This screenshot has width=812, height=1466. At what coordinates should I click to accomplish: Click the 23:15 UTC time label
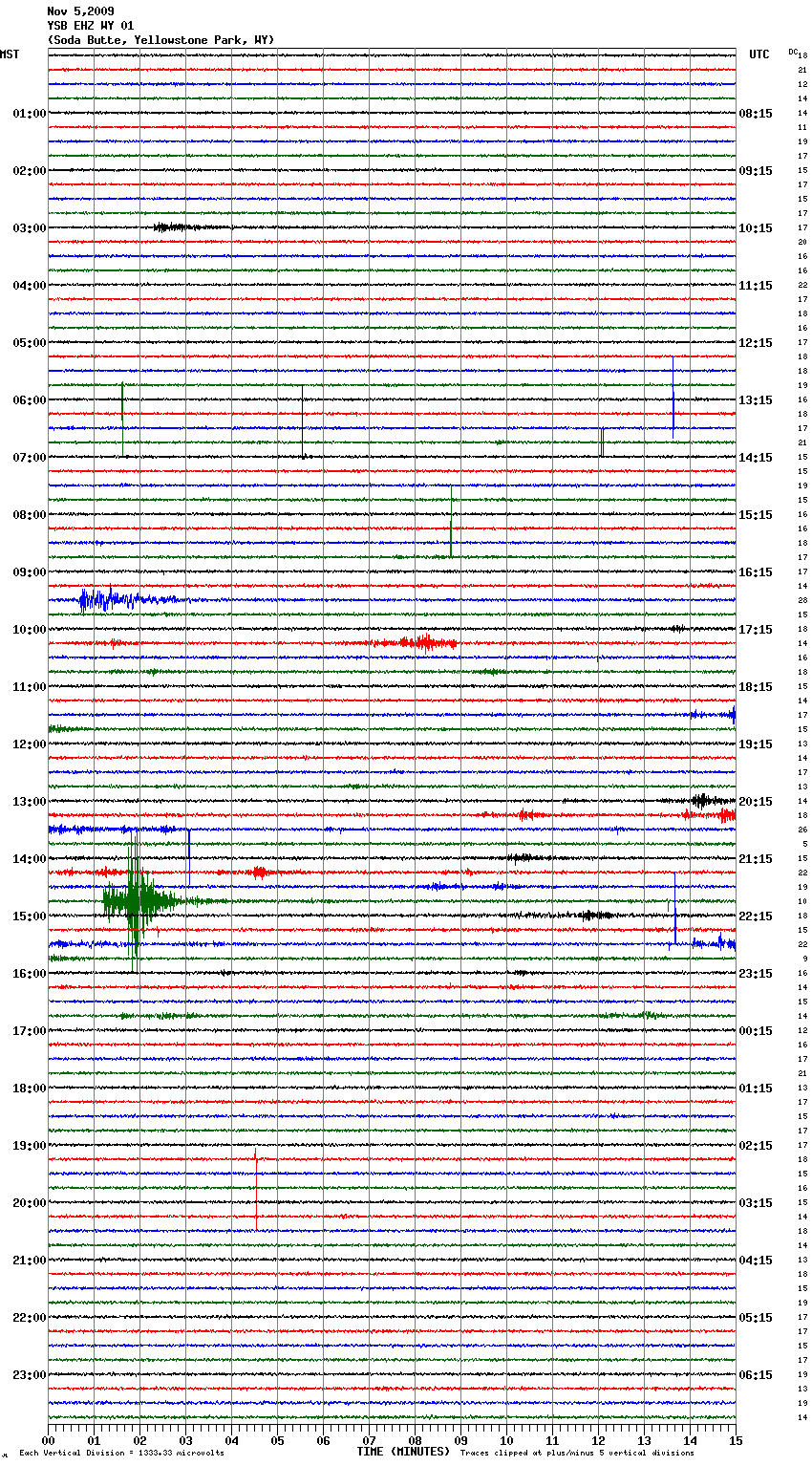point(756,974)
